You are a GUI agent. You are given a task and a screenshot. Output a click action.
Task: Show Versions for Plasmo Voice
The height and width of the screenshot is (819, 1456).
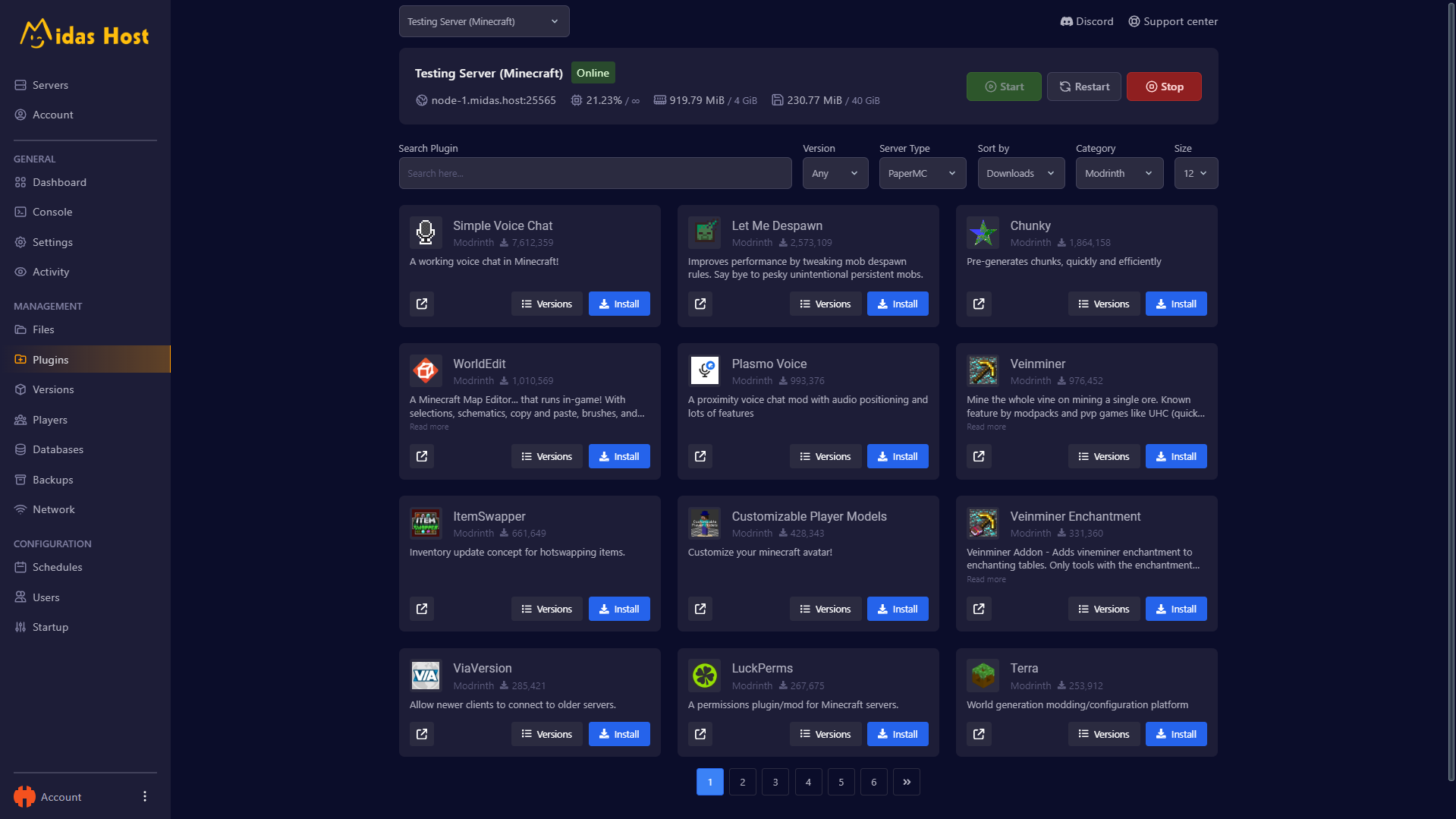tap(825, 456)
